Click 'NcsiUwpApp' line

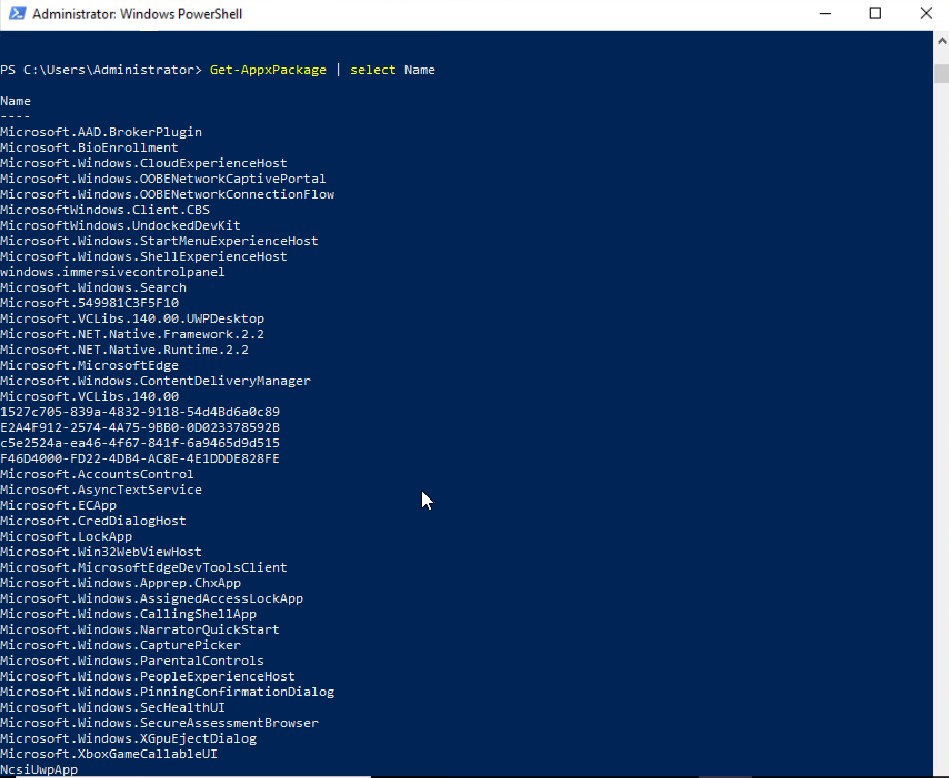[39, 770]
